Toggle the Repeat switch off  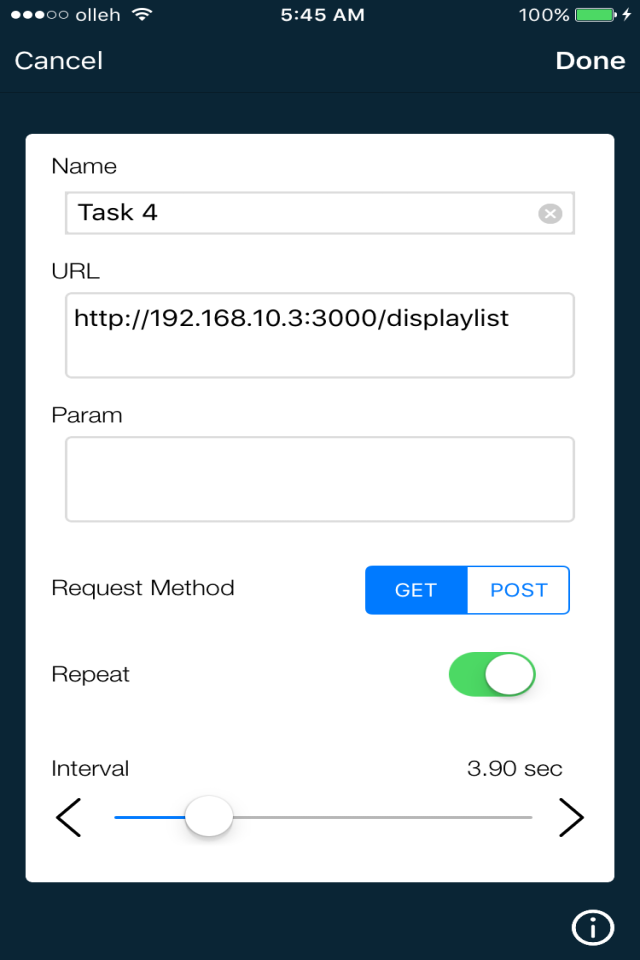coord(492,674)
